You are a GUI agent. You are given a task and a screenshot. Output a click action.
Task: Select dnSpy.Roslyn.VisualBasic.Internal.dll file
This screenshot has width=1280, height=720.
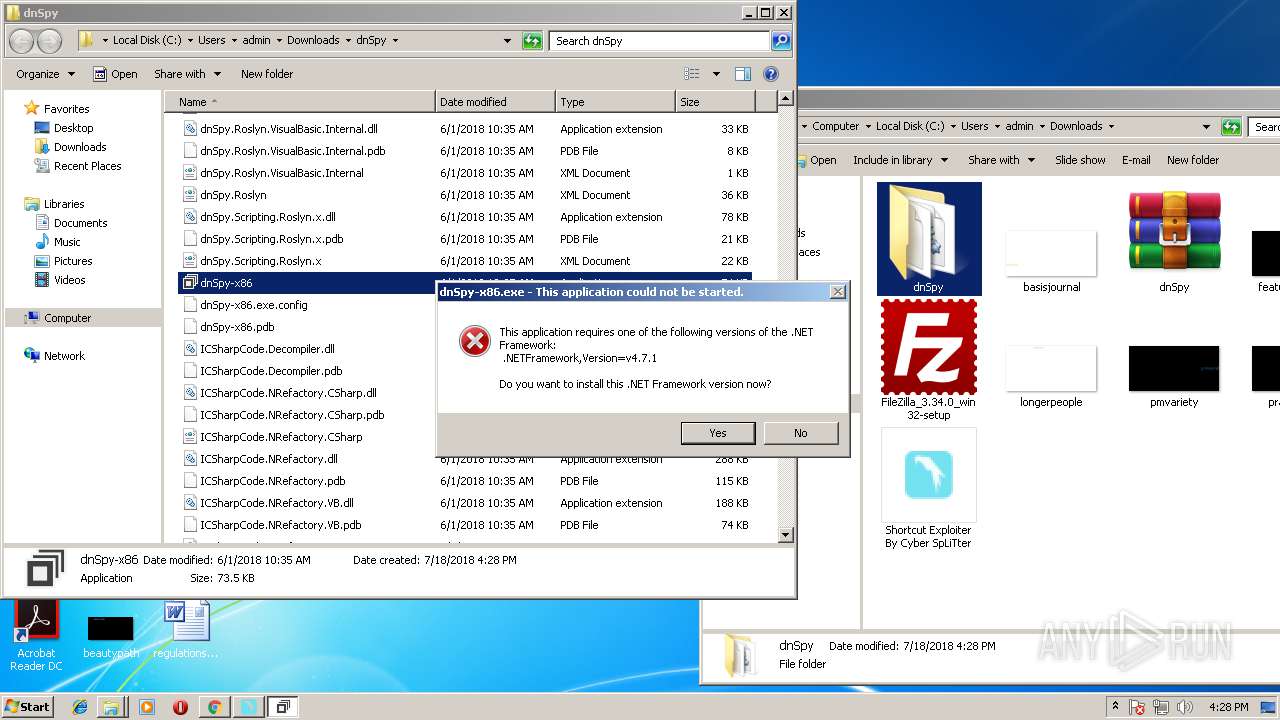[x=288, y=129]
